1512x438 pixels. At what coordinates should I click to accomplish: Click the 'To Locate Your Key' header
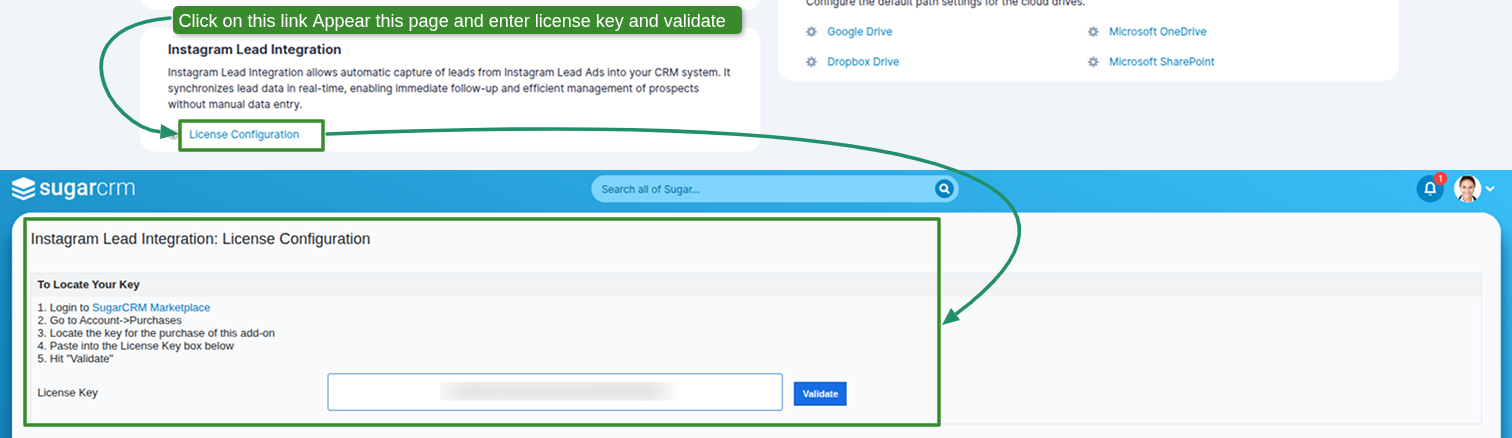tap(89, 285)
